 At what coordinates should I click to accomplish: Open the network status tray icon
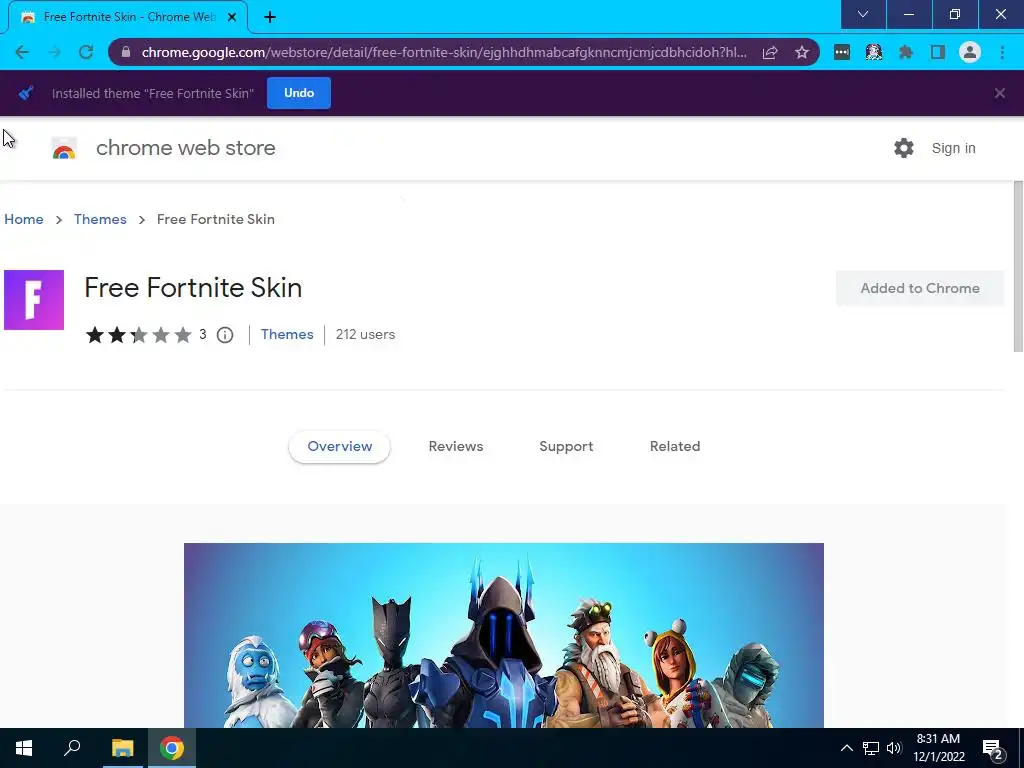coord(871,748)
